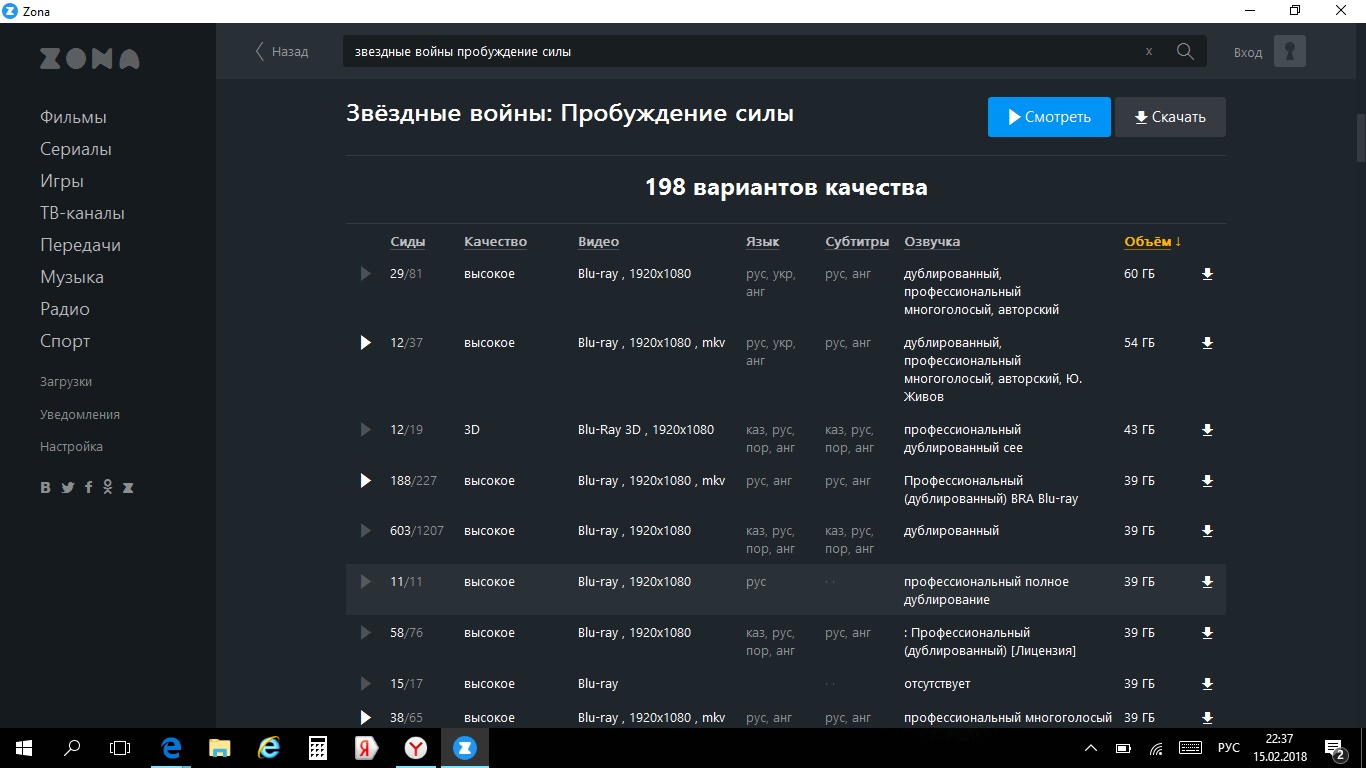Click the search magnifier icon

(x=1185, y=51)
